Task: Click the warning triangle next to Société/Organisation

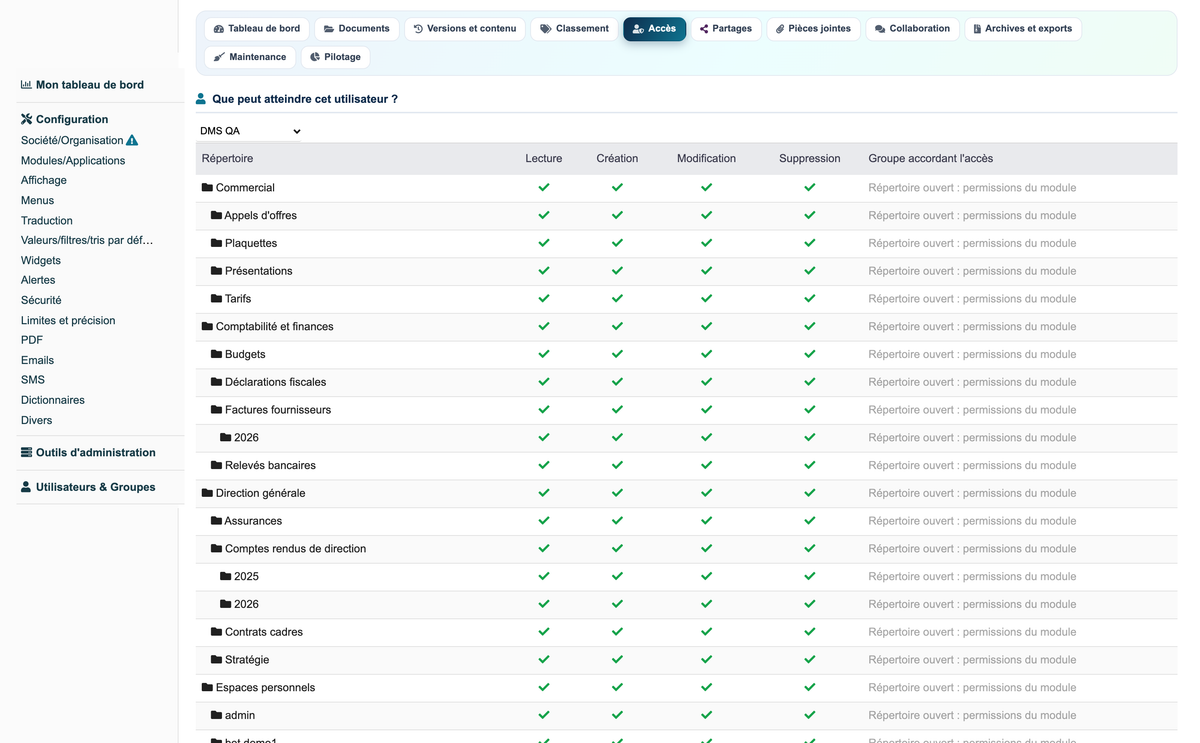Action: click(132, 140)
